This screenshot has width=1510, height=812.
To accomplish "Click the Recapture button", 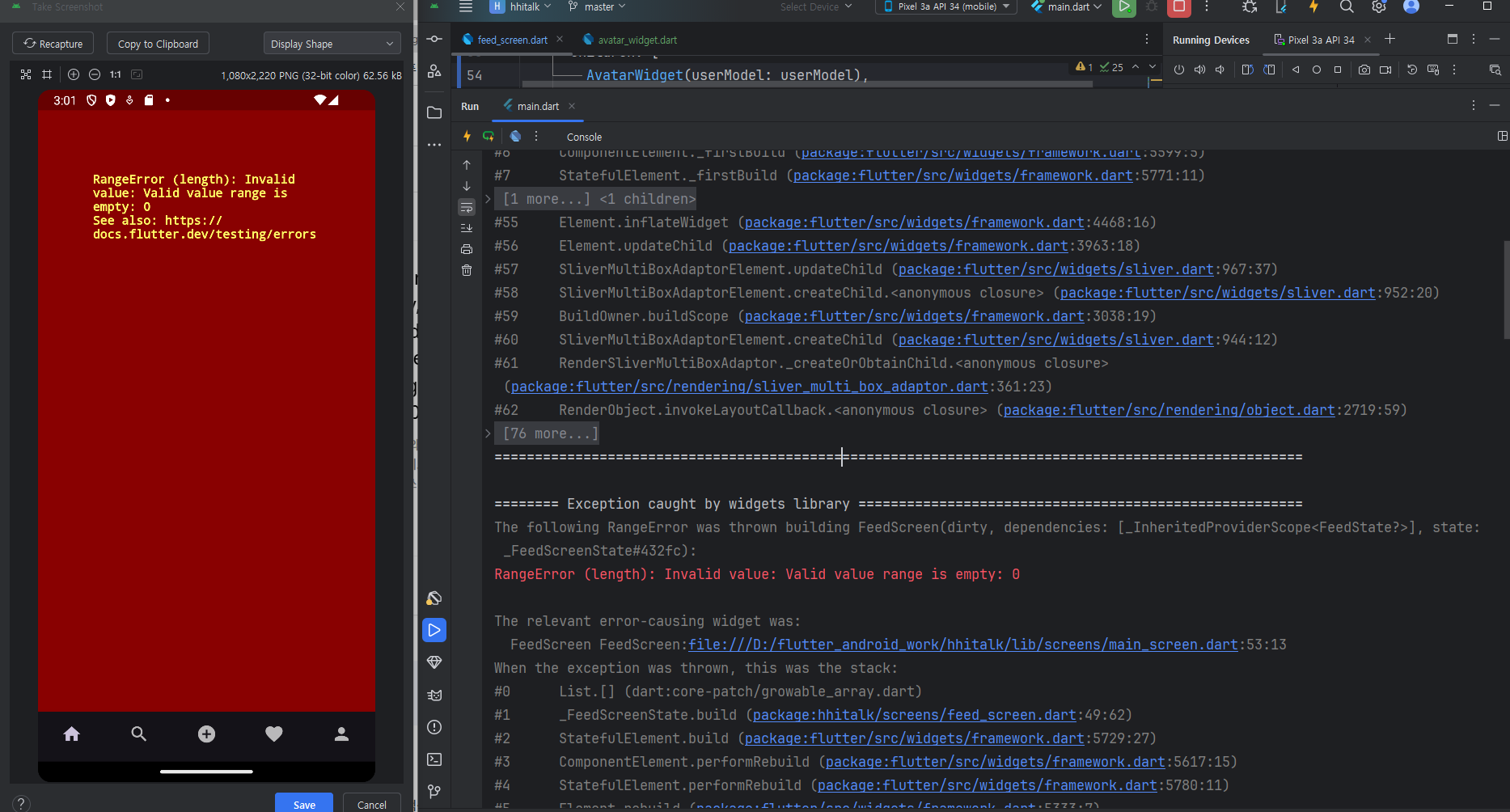I will coord(53,44).
